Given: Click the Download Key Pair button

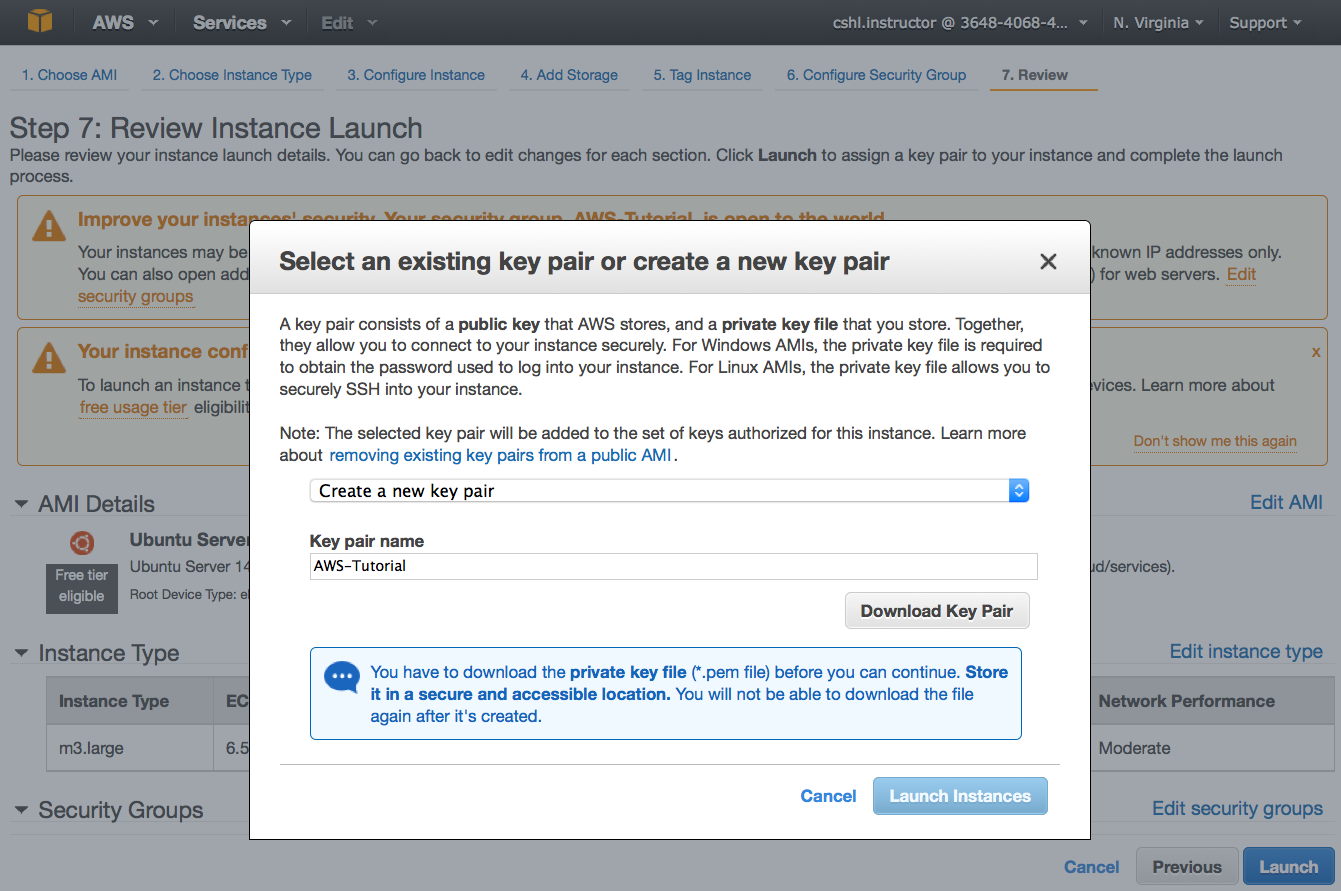Looking at the screenshot, I should pos(937,611).
